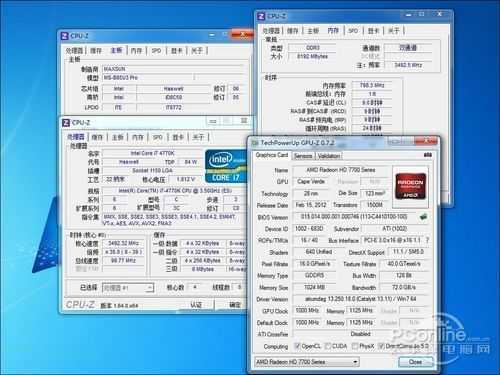Open the 缓存 tab in the processor CPU-Z window

tap(97, 137)
